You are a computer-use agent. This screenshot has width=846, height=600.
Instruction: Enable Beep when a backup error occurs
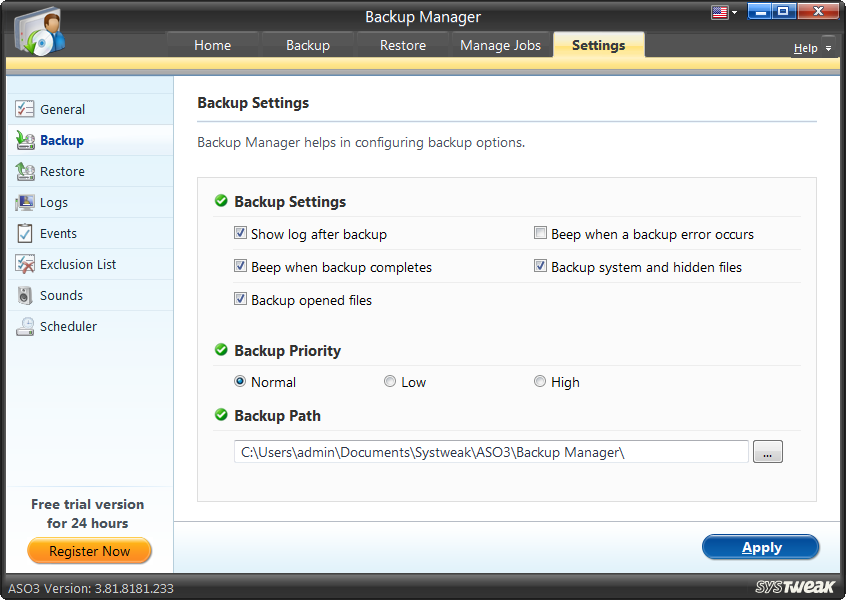click(x=540, y=232)
